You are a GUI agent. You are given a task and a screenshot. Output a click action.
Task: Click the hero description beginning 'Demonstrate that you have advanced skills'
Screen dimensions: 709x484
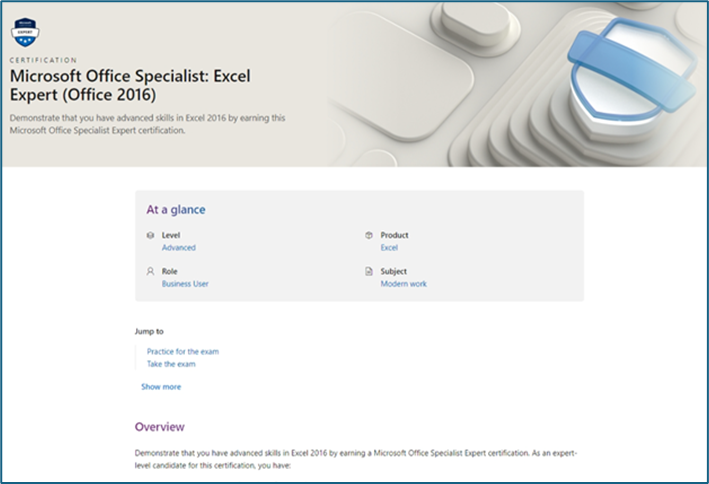147,124
